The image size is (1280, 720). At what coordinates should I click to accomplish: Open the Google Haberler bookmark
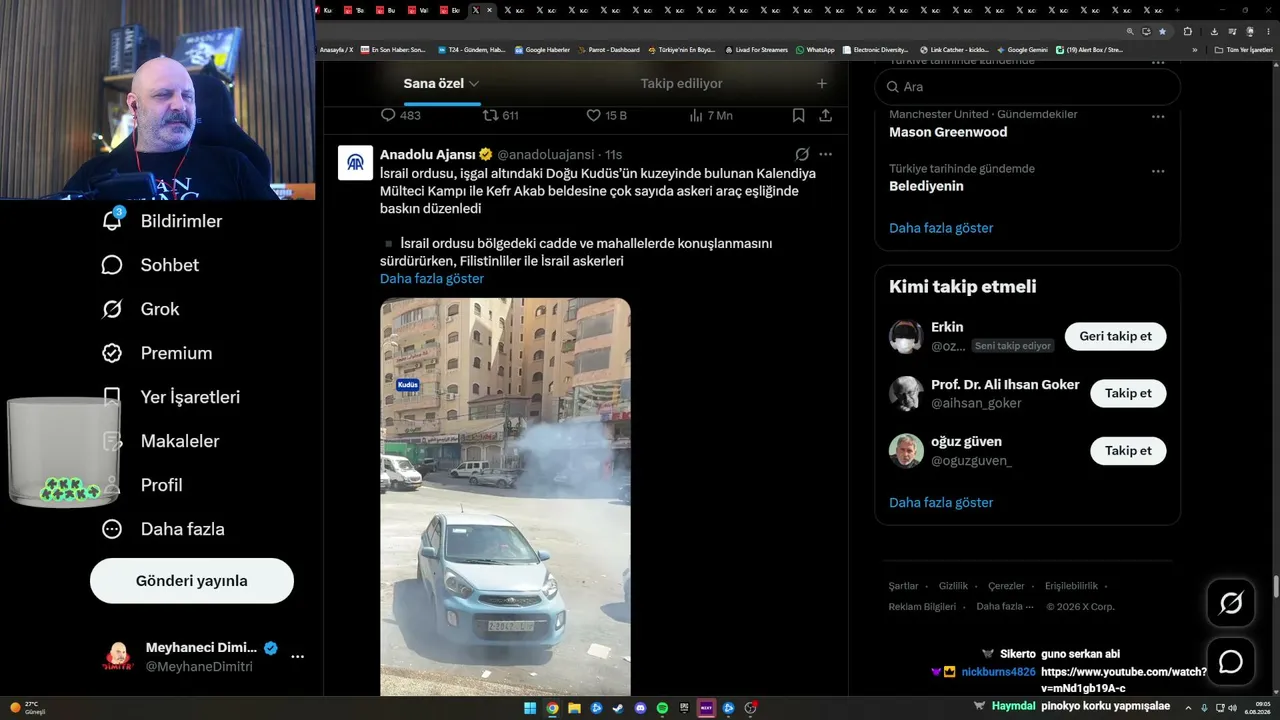click(542, 49)
